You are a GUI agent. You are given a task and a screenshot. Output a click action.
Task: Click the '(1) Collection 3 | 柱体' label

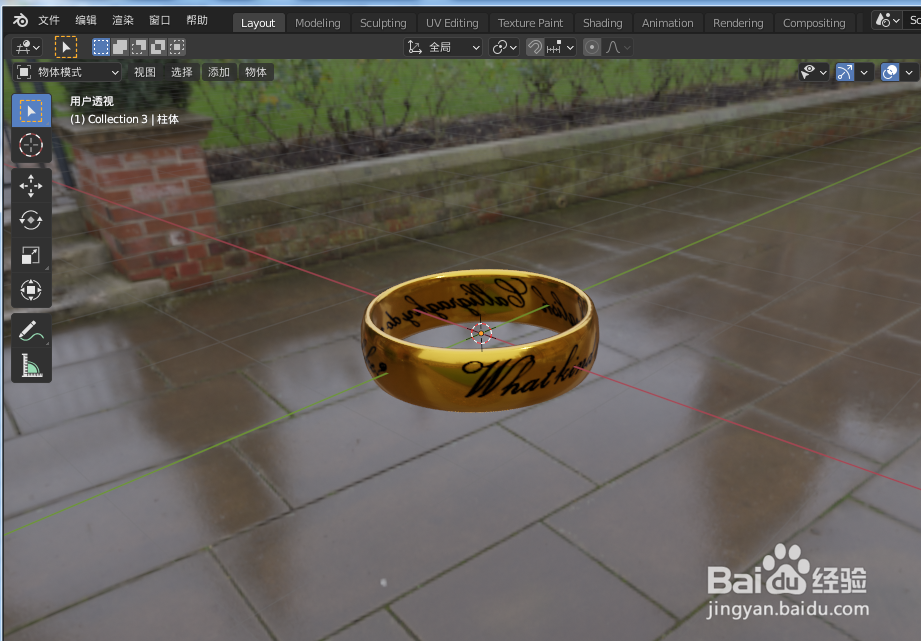[125, 119]
